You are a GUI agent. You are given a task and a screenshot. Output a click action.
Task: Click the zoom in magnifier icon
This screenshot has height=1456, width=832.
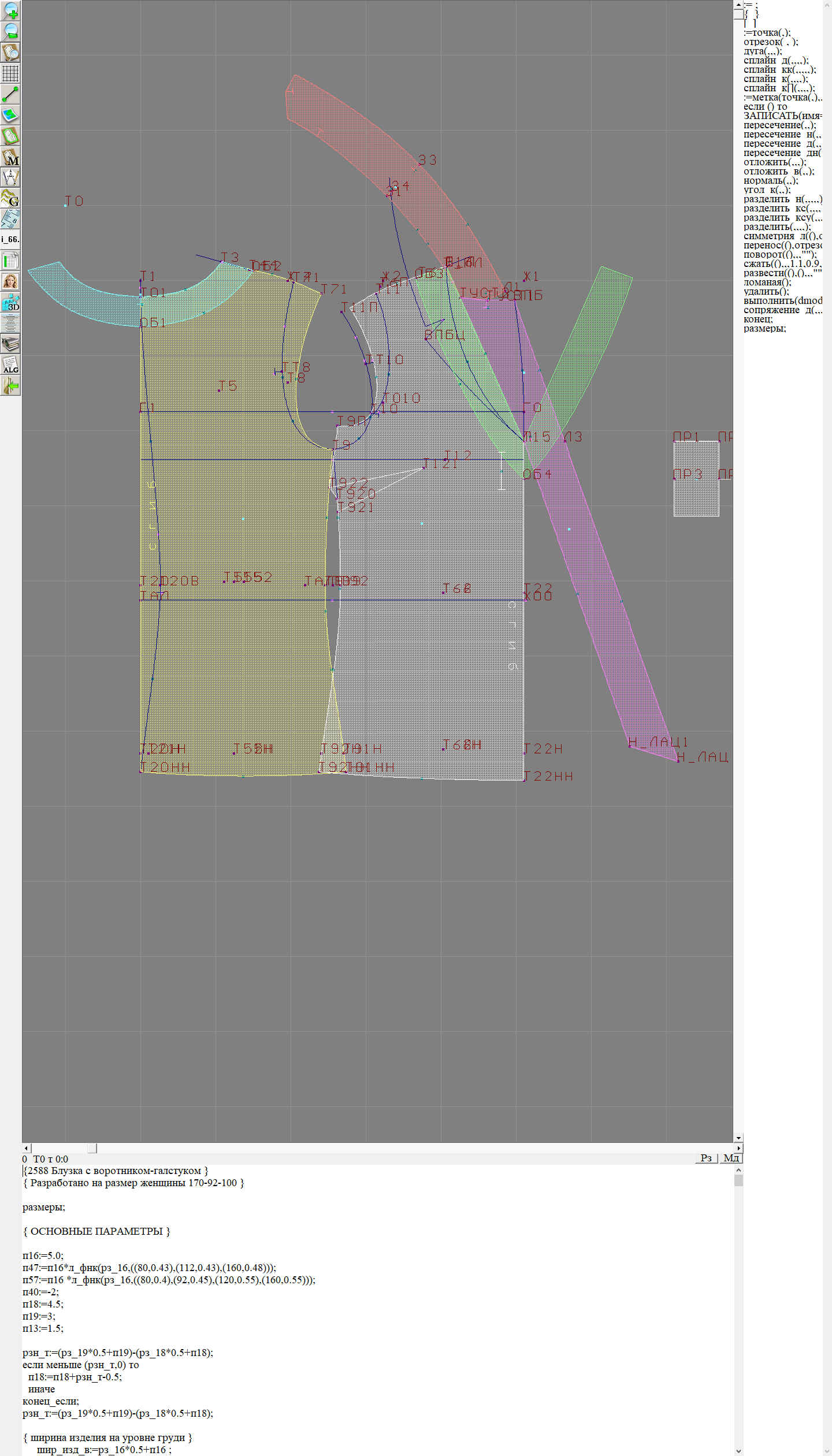tap(10, 10)
